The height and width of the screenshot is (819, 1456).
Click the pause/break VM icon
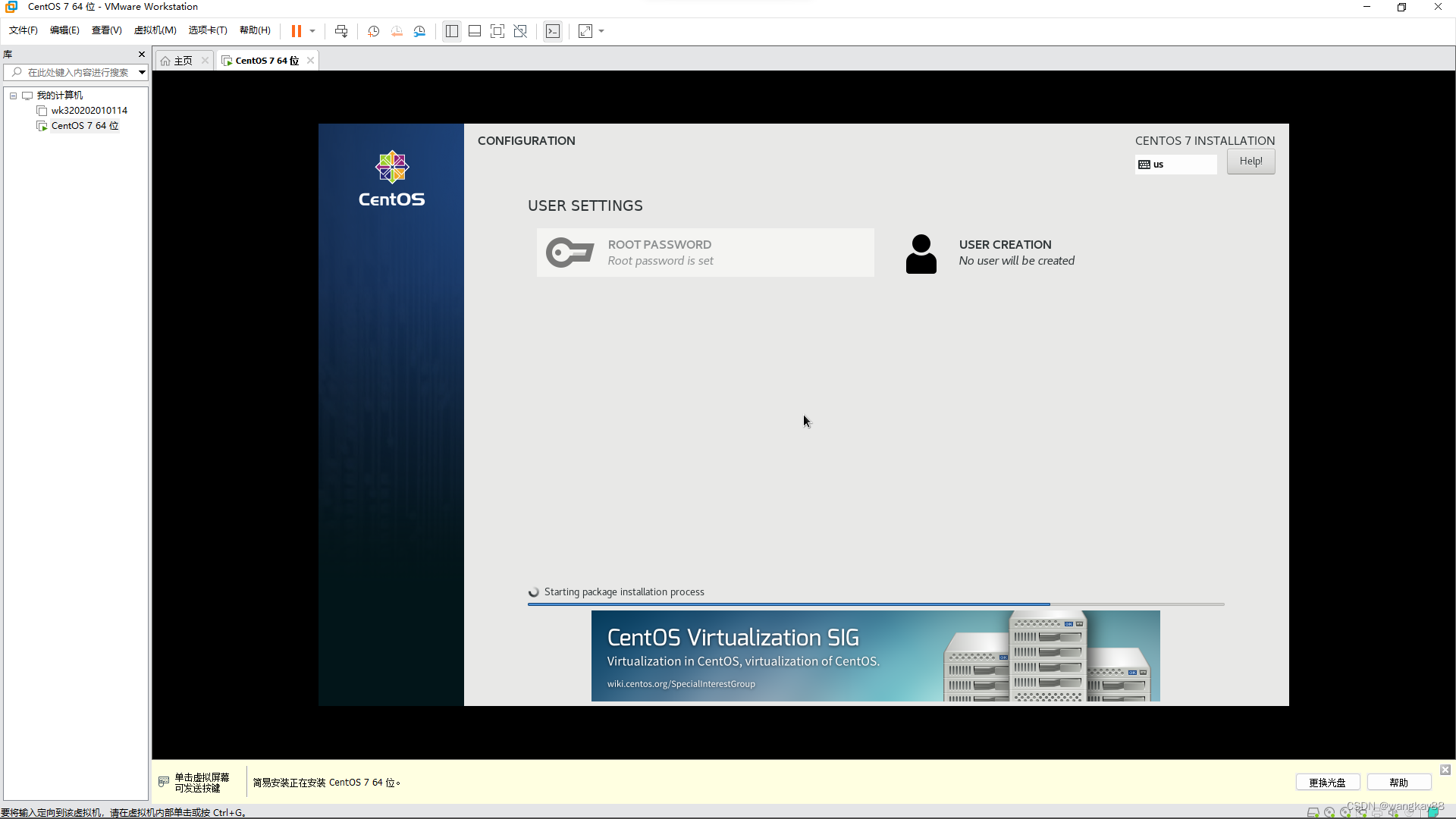click(x=296, y=31)
